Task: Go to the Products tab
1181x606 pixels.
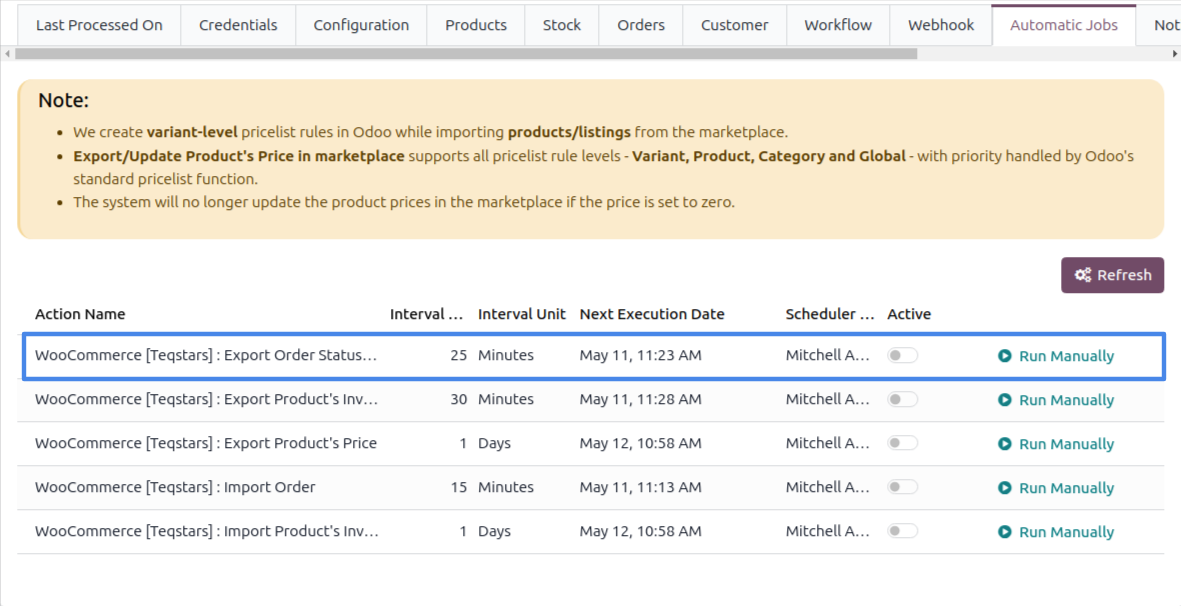Action: point(476,25)
